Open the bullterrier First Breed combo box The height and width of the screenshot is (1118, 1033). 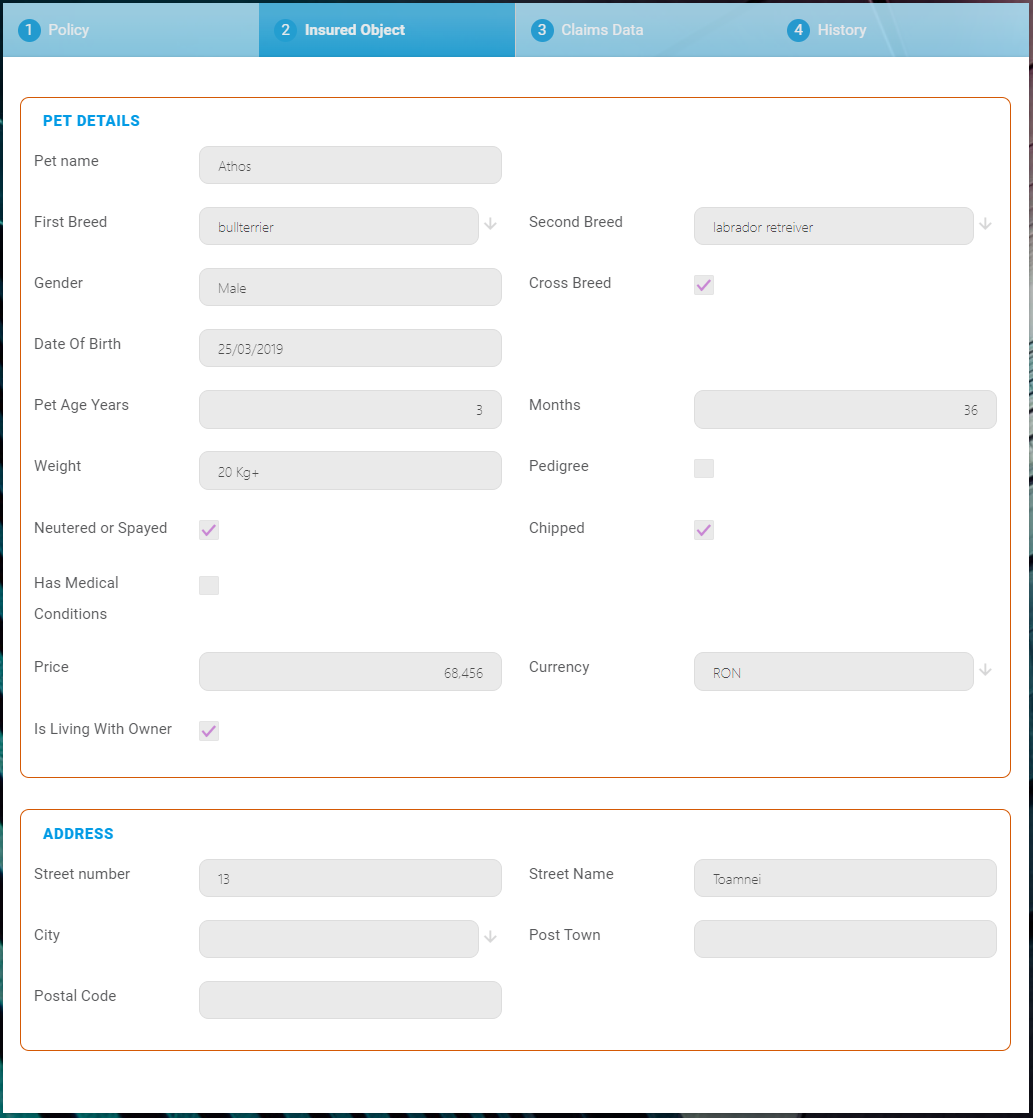point(338,226)
